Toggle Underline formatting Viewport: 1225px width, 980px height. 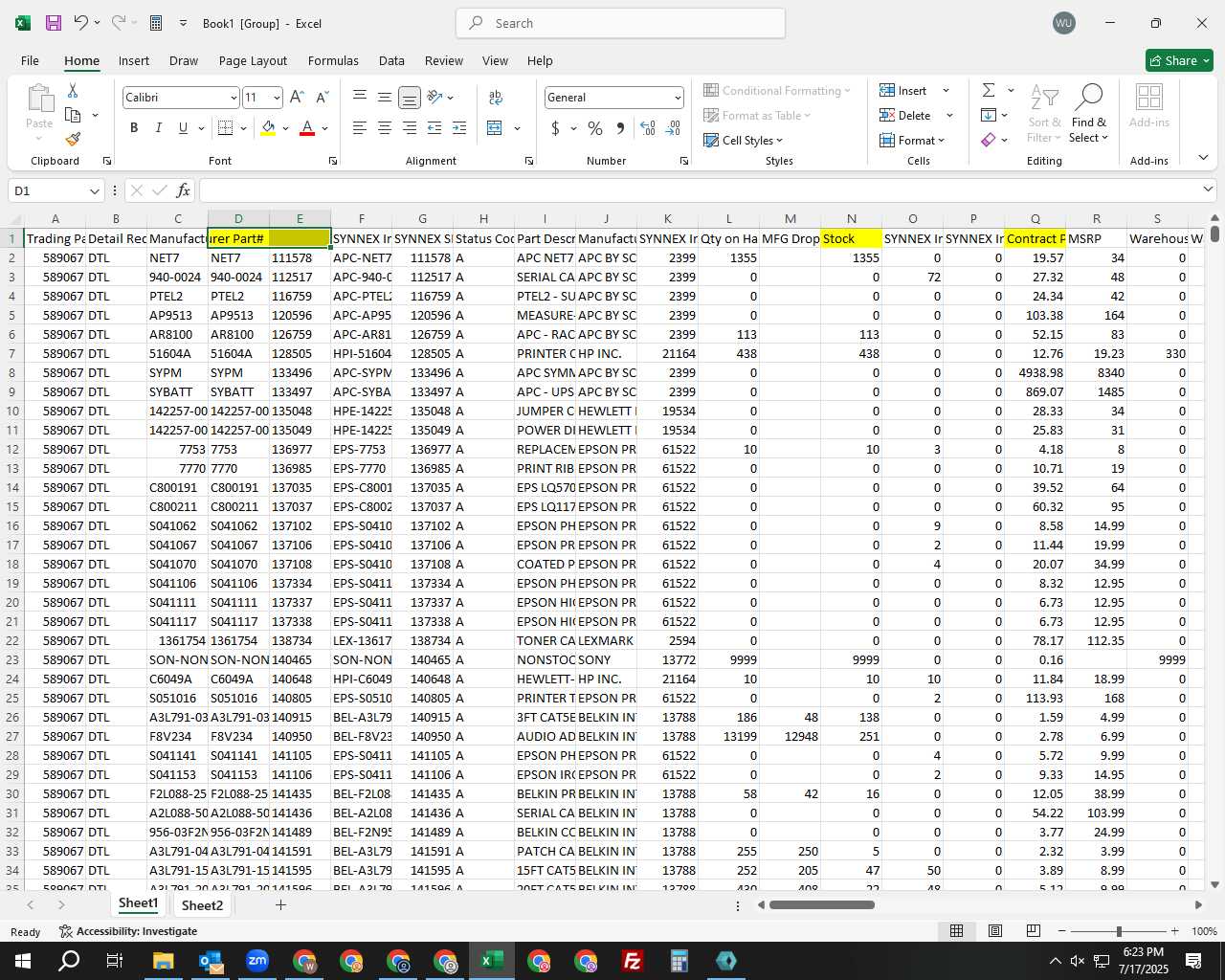183,127
